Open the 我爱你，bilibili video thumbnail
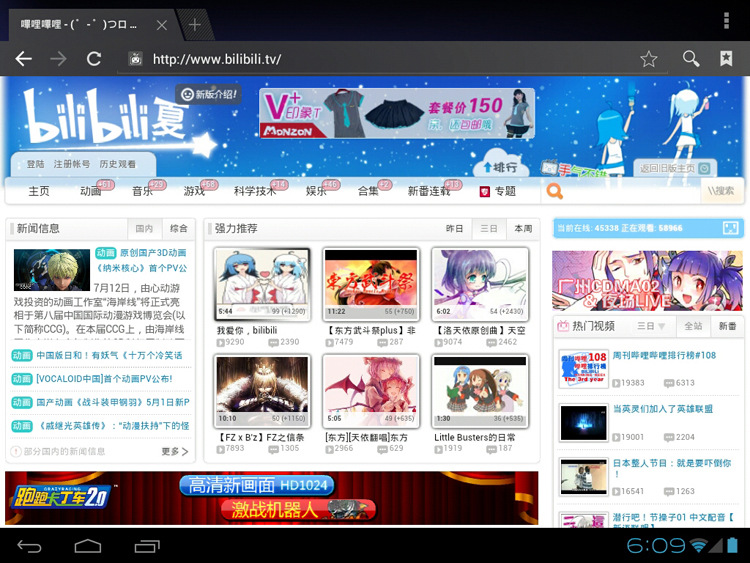 (262, 284)
